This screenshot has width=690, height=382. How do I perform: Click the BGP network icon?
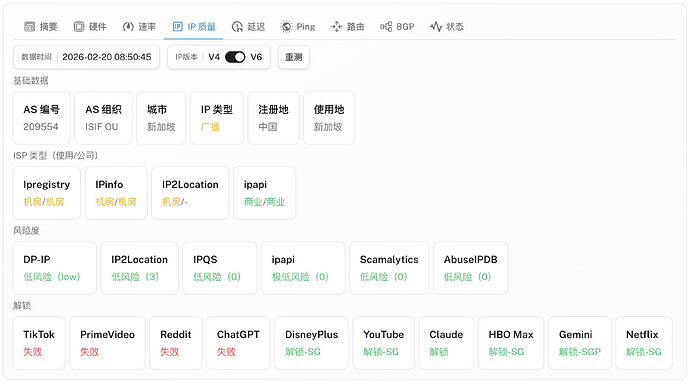(386, 27)
